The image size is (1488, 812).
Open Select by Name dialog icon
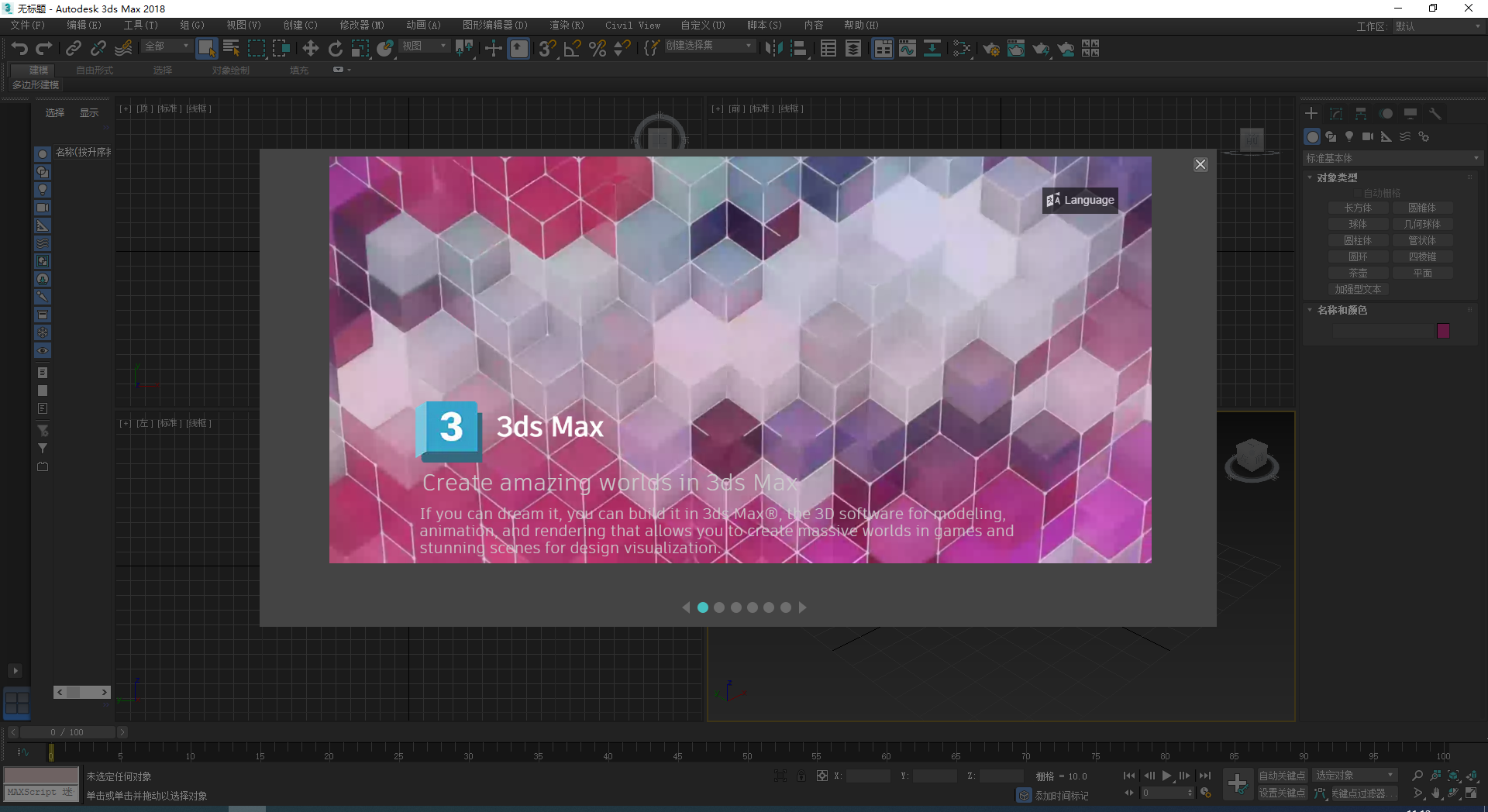[x=230, y=48]
